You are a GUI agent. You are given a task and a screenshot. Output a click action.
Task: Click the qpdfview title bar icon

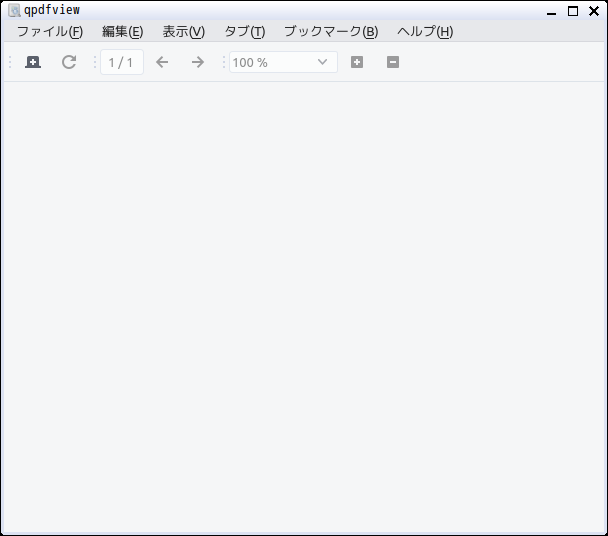point(14,10)
